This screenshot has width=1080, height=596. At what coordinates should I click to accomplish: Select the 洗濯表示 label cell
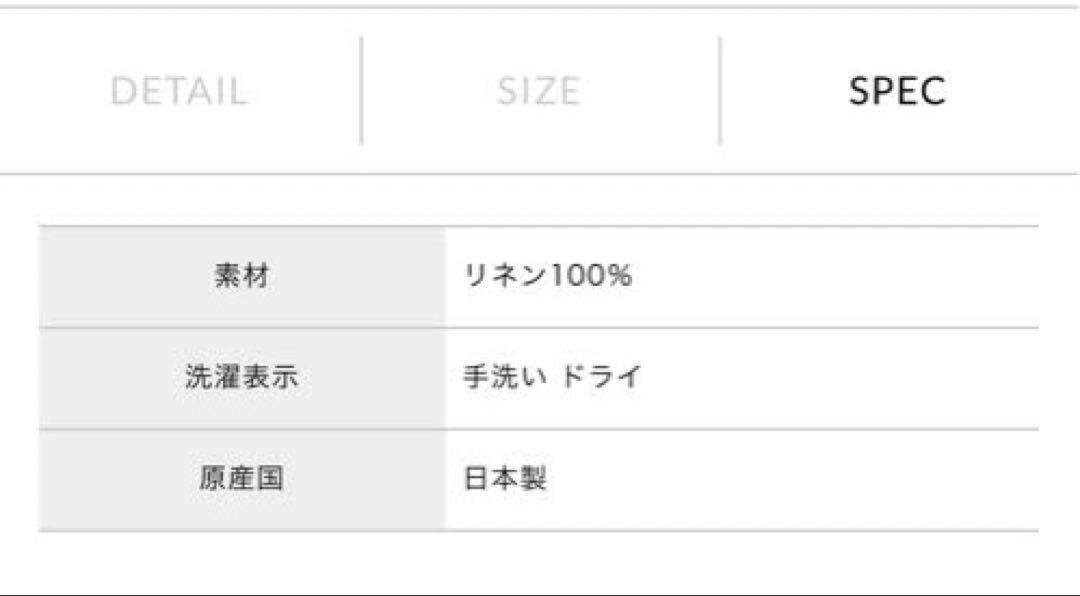point(242,378)
